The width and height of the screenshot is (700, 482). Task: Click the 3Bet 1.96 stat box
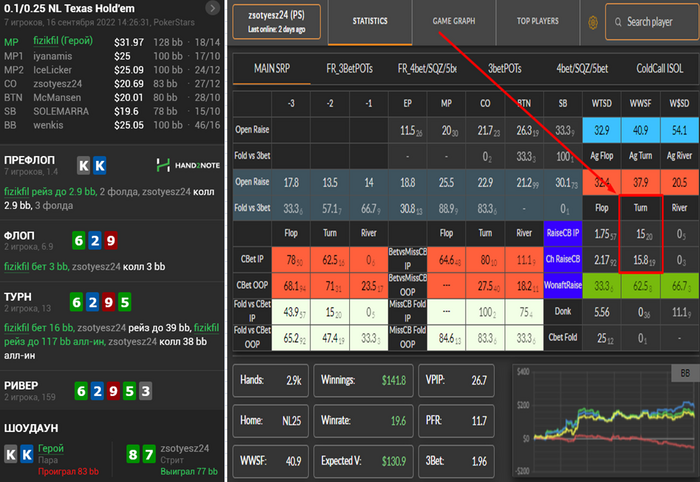click(456, 461)
